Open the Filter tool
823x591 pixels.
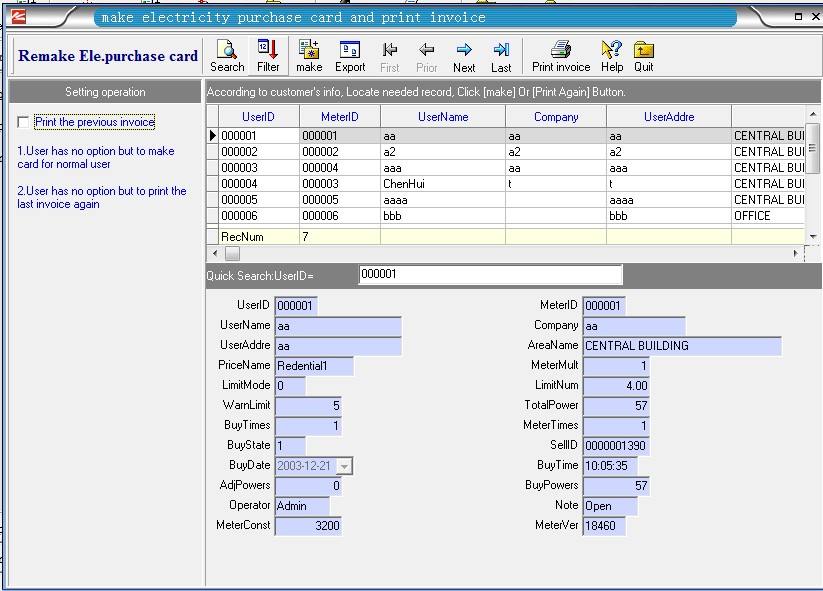click(x=268, y=56)
